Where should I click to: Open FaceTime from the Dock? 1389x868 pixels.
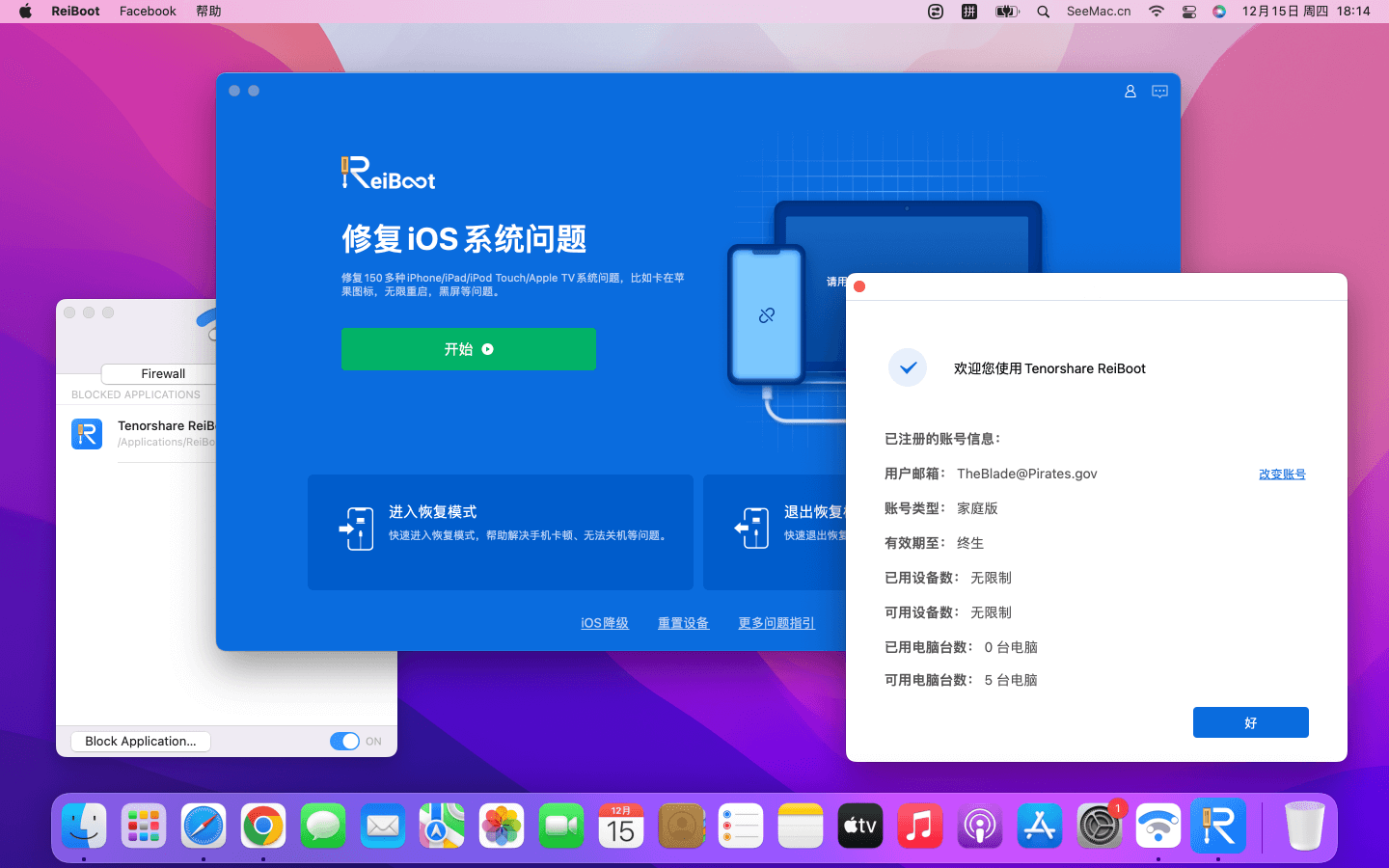561,827
